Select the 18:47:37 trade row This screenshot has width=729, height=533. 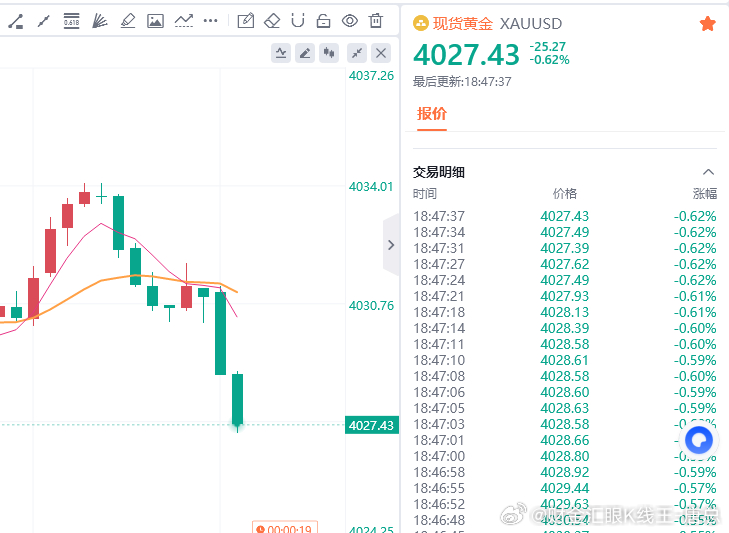pos(565,216)
